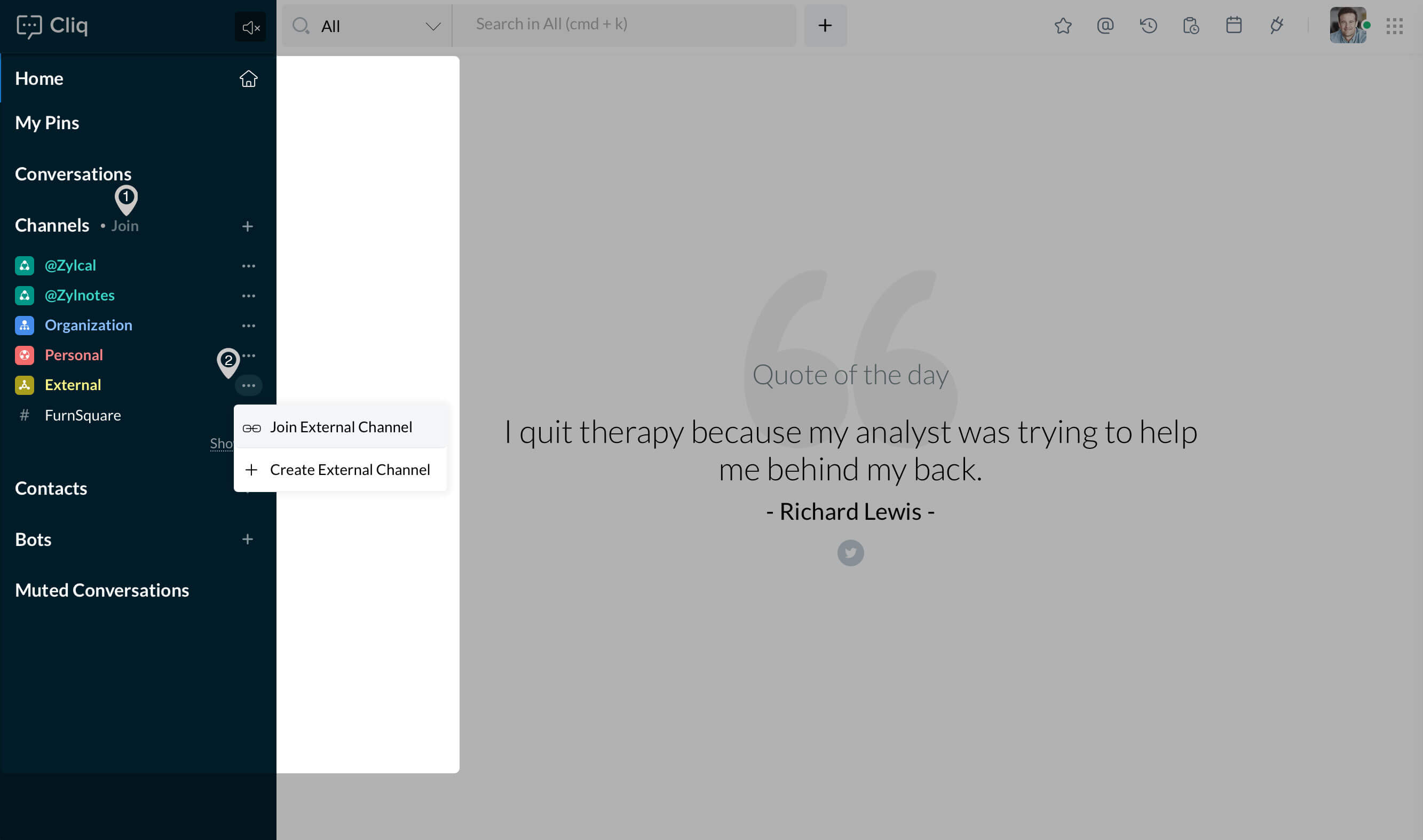Add a new bot with the plus icon
Image resolution: width=1423 pixels, height=840 pixels.
(247, 539)
